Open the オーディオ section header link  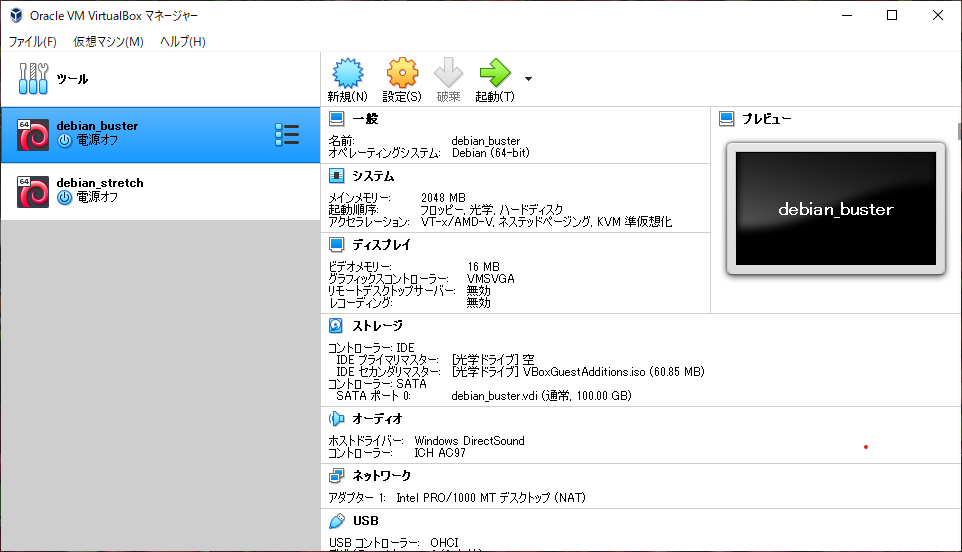tap(377, 418)
